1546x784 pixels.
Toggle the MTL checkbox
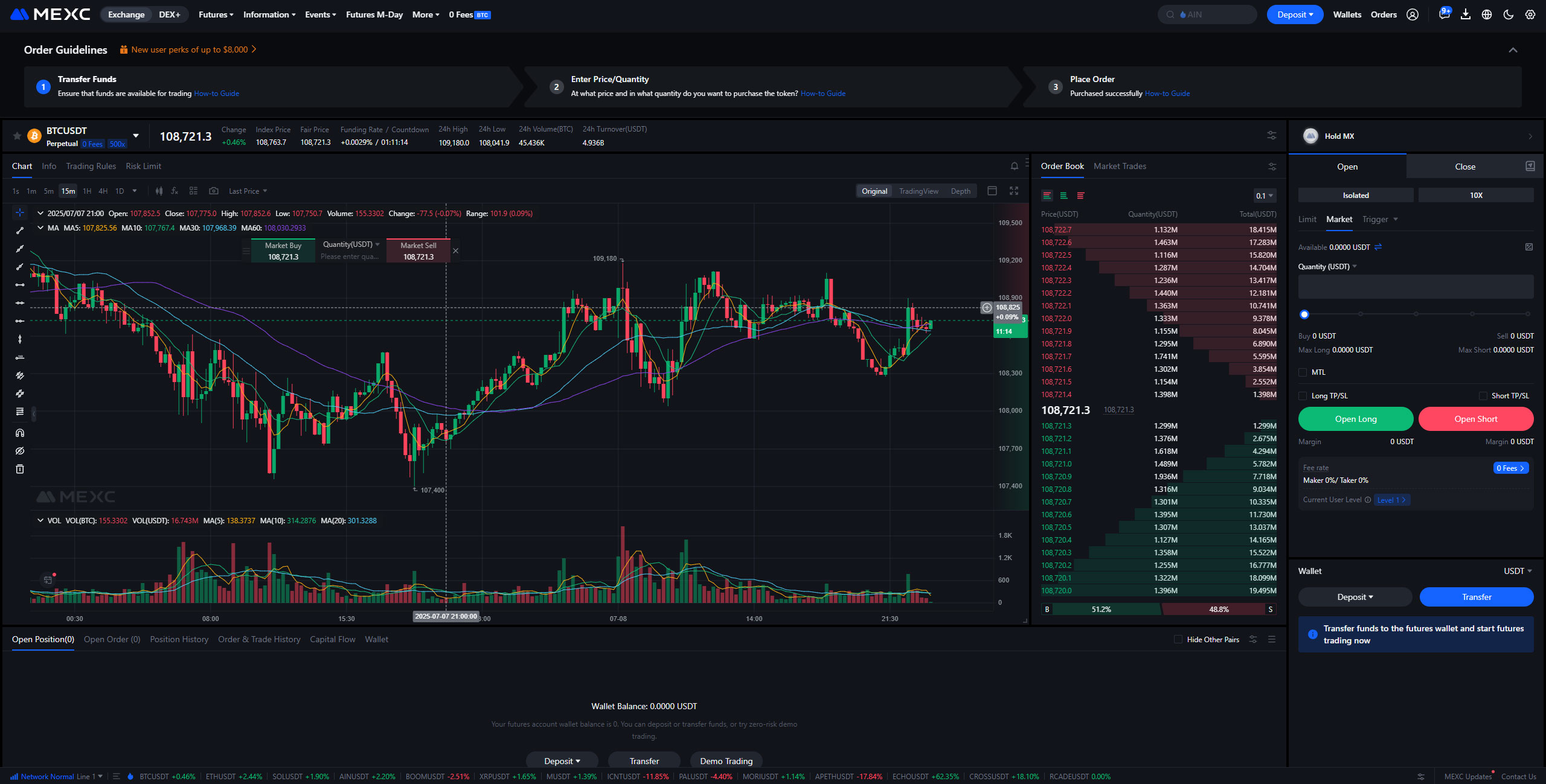[x=1303, y=372]
